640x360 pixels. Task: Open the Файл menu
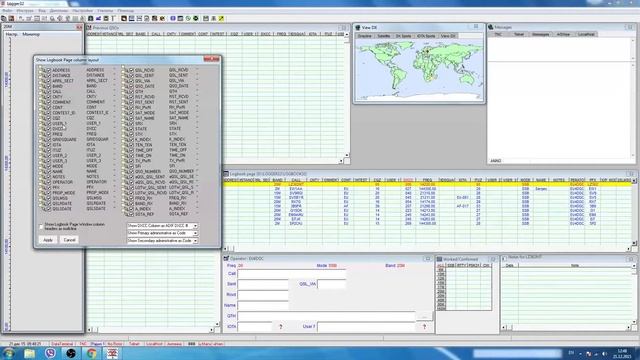pyautogui.click(x=7, y=11)
